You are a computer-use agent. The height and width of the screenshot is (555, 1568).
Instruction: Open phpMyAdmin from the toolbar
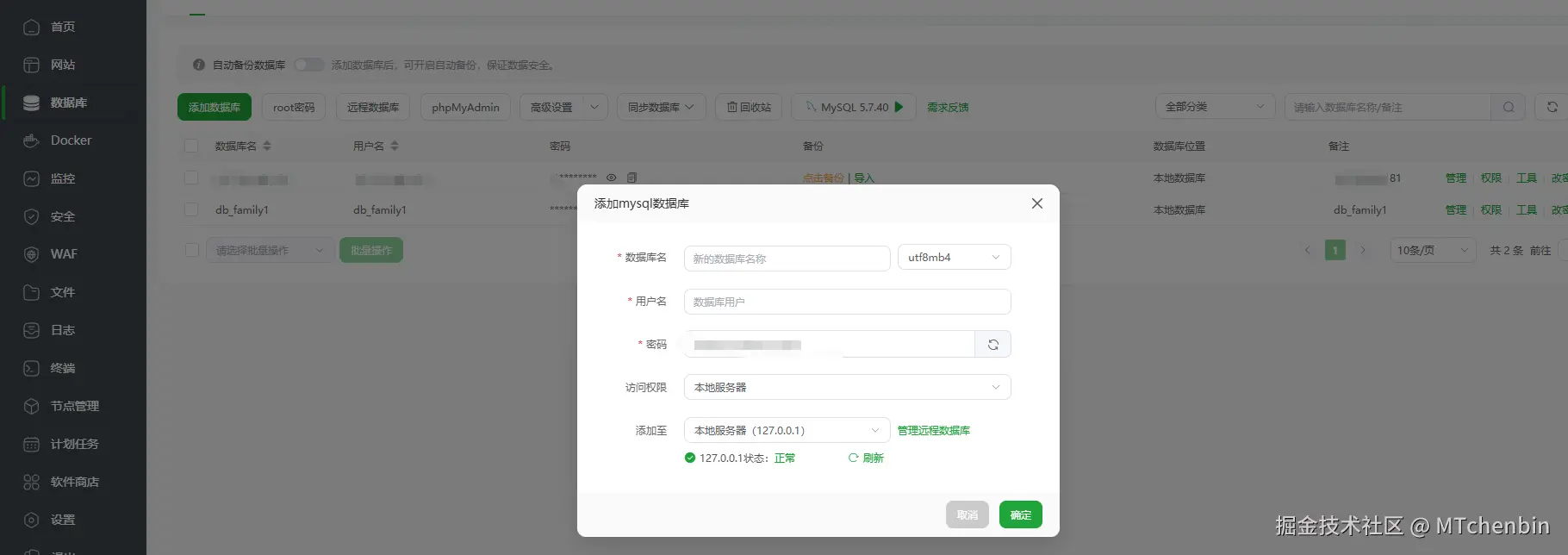pos(465,107)
